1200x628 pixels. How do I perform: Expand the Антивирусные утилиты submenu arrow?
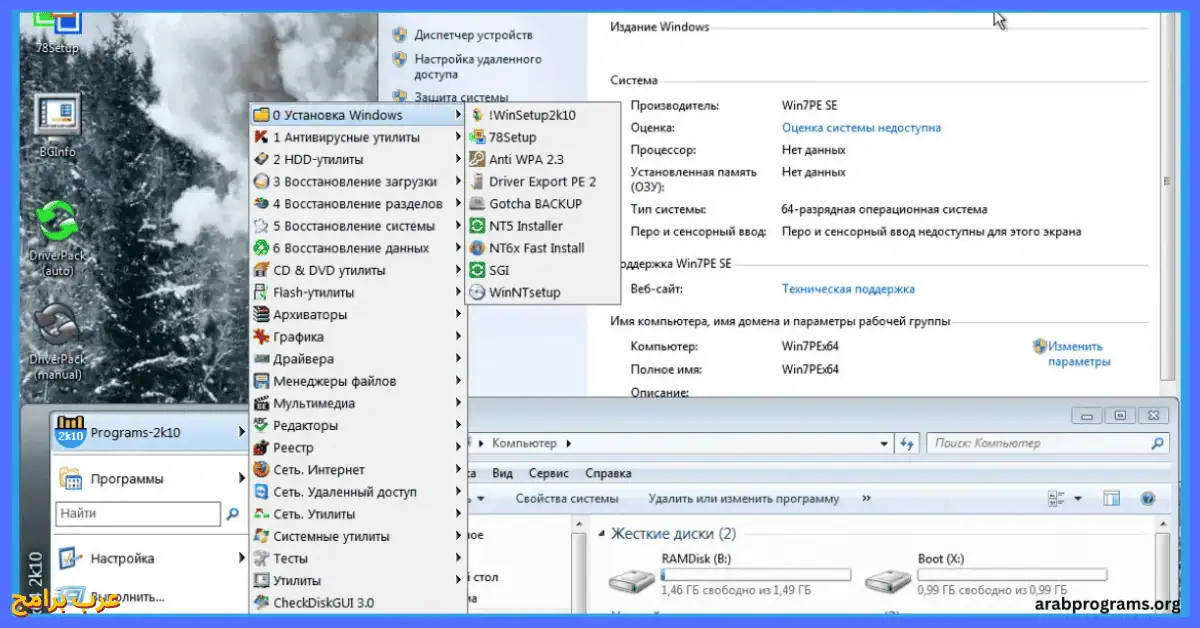pyautogui.click(x=459, y=137)
